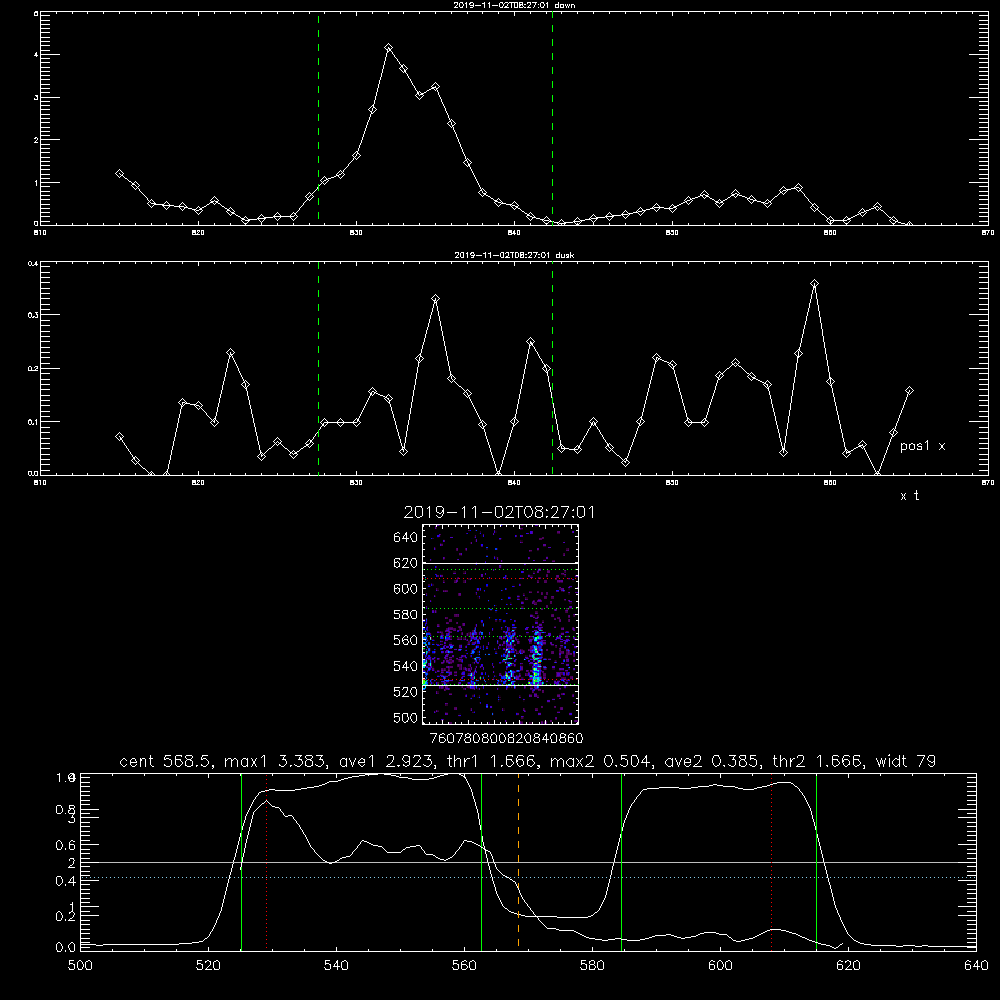Screen dimensions: 1000x1000
Task: Click the upper white line at 620 in spectrogram
Action: pos(501,563)
